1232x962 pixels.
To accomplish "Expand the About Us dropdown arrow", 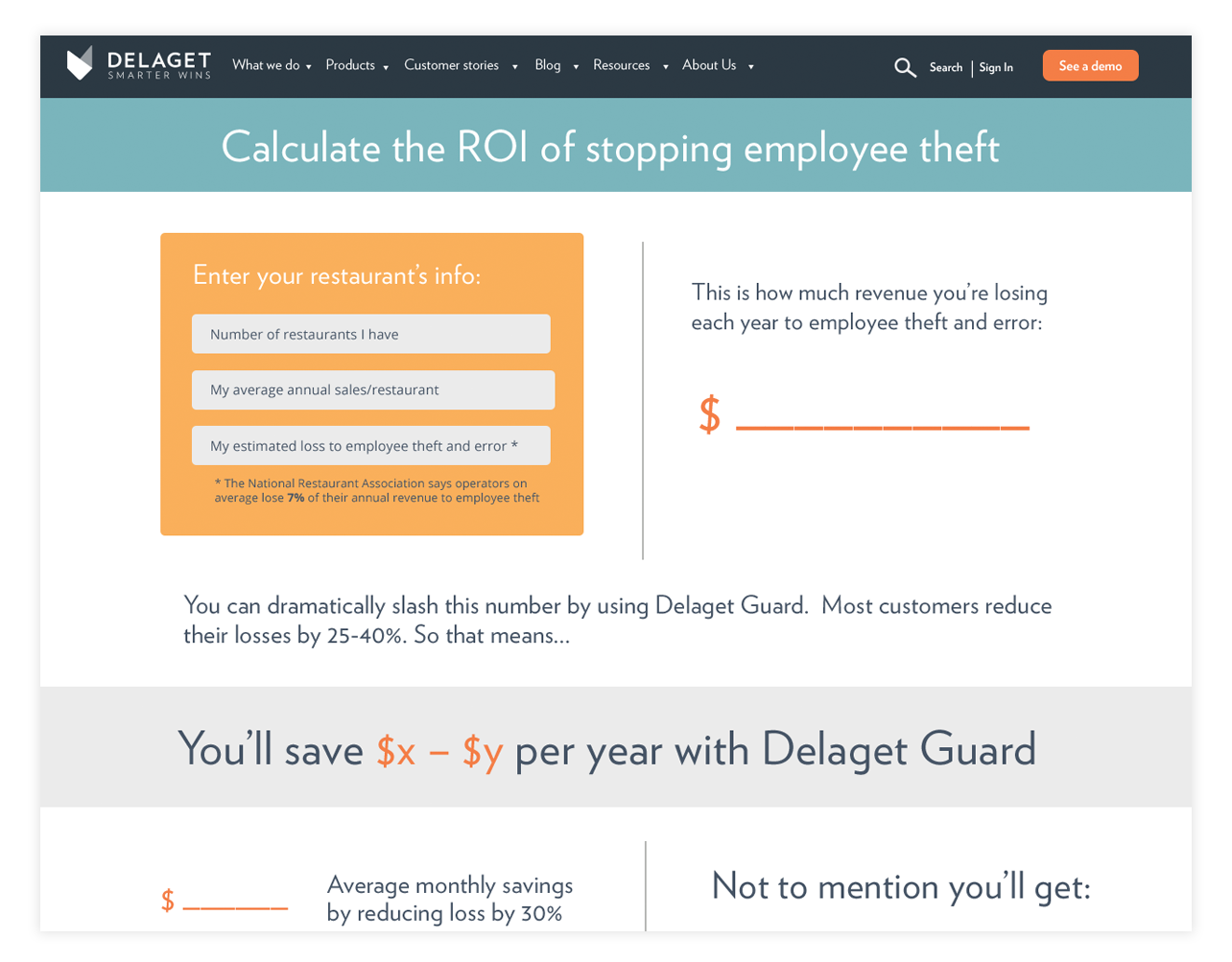I will click(x=751, y=67).
